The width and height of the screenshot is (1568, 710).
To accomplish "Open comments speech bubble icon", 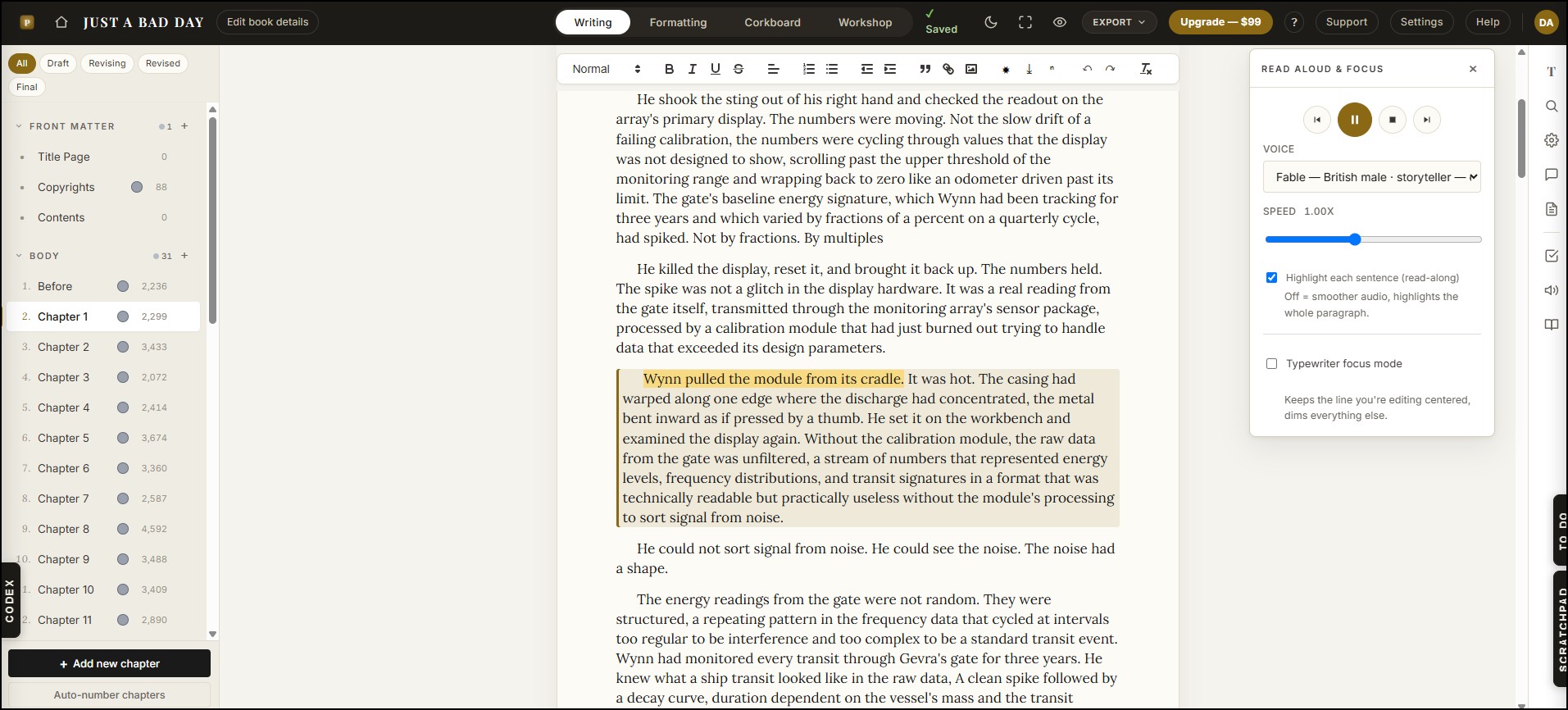I will pyautogui.click(x=1551, y=175).
